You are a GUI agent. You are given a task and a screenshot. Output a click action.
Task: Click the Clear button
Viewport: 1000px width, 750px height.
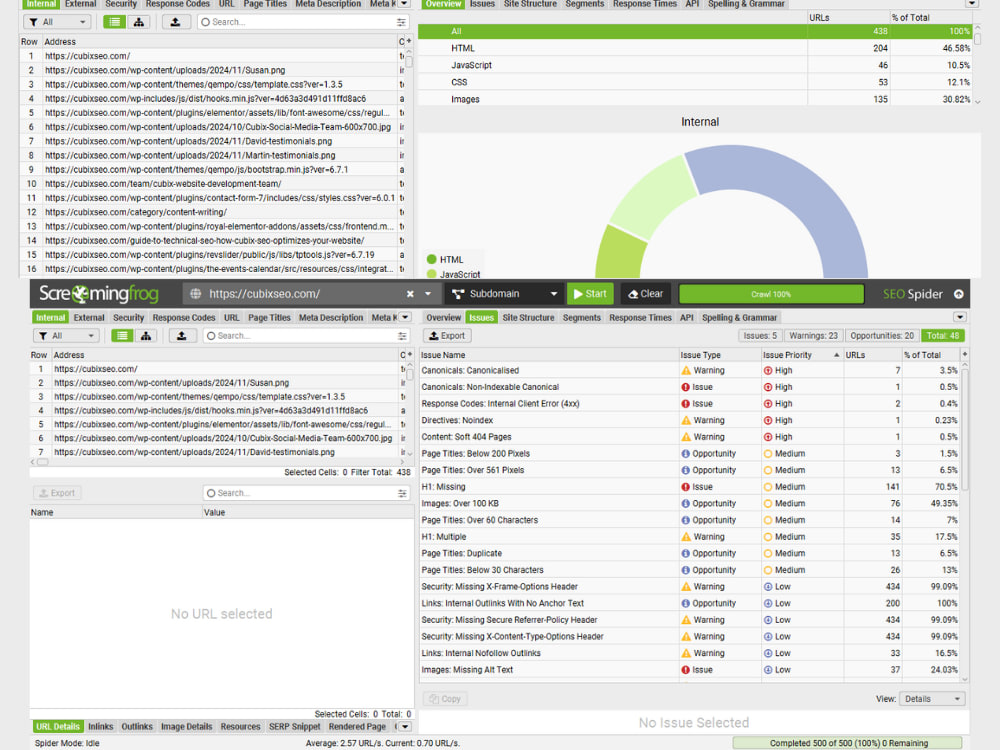[x=645, y=294]
